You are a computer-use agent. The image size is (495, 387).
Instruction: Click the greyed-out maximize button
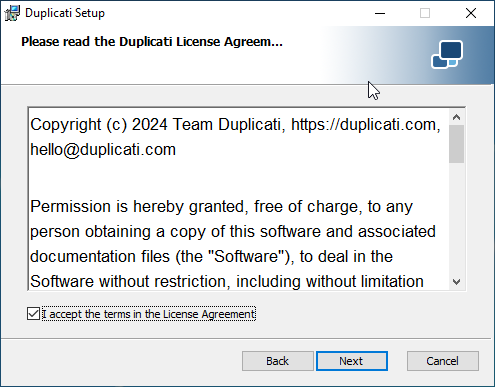coord(425,13)
